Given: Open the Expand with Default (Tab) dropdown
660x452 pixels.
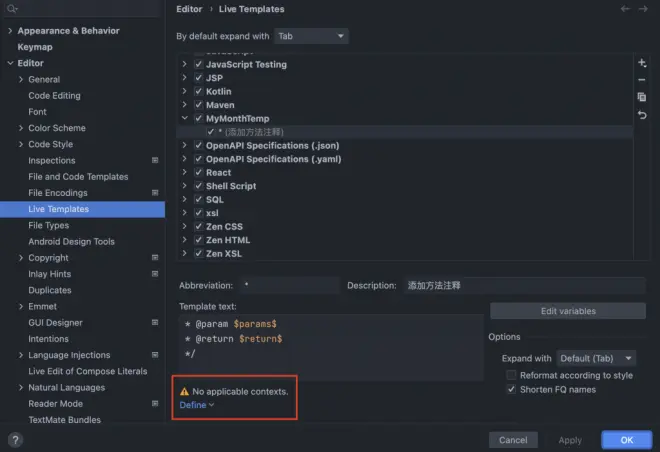Looking at the screenshot, I should coord(596,359).
